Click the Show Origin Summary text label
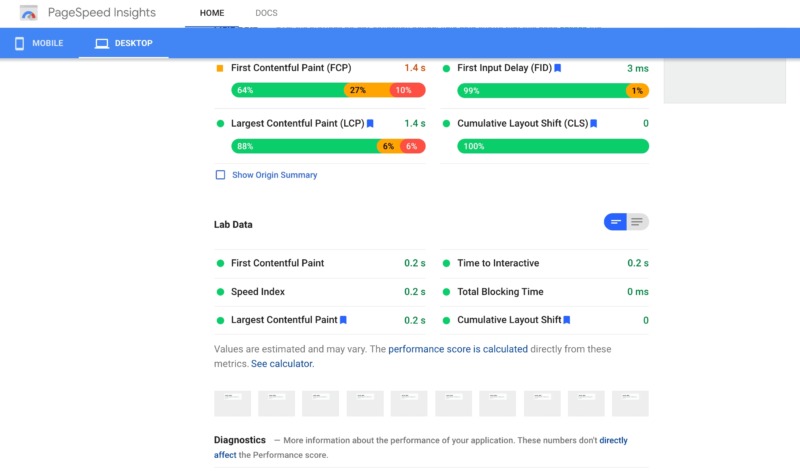Viewport: 800px width, 471px height. 274,175
